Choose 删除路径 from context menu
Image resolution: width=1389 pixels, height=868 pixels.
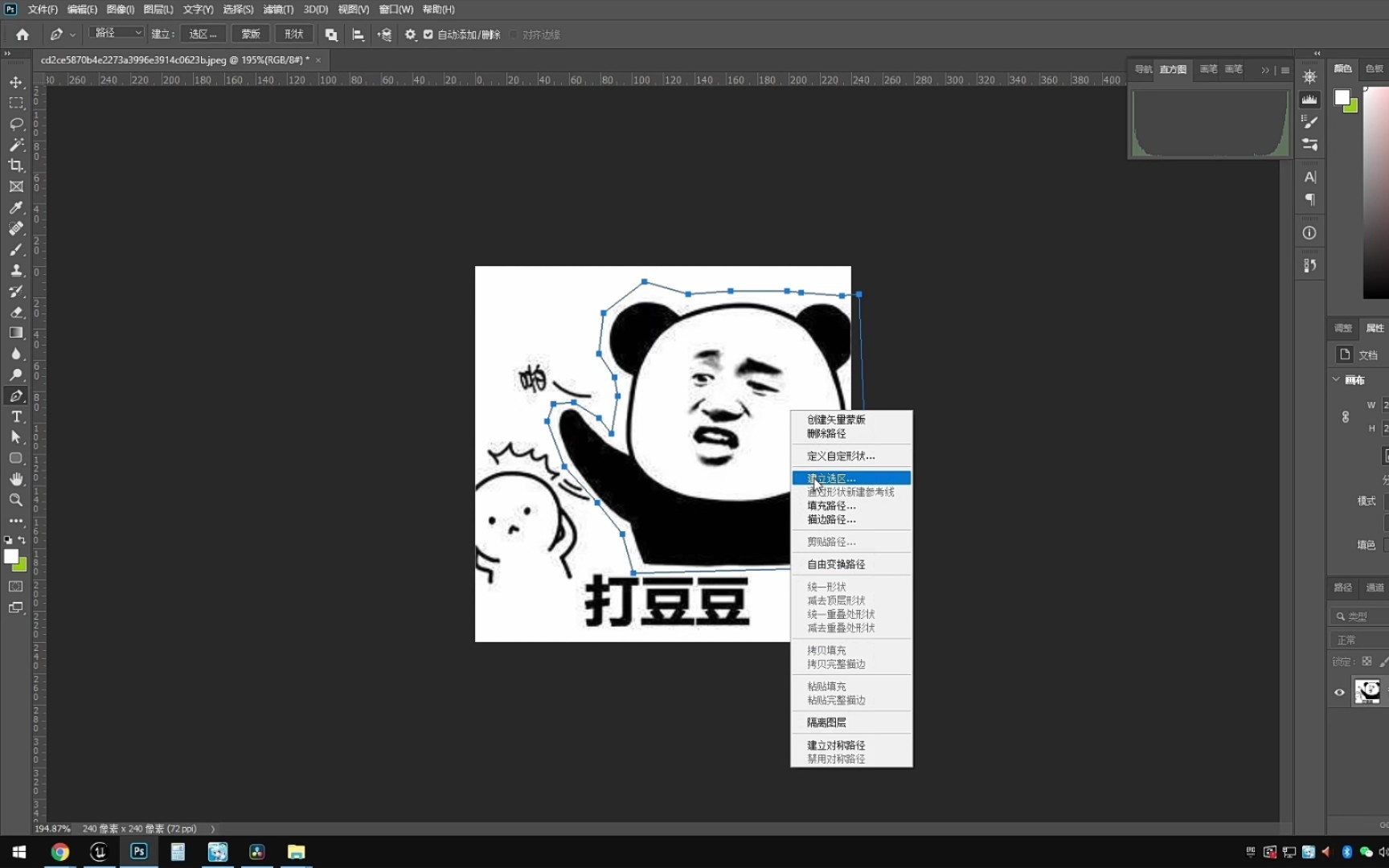[x=851, y=433]
